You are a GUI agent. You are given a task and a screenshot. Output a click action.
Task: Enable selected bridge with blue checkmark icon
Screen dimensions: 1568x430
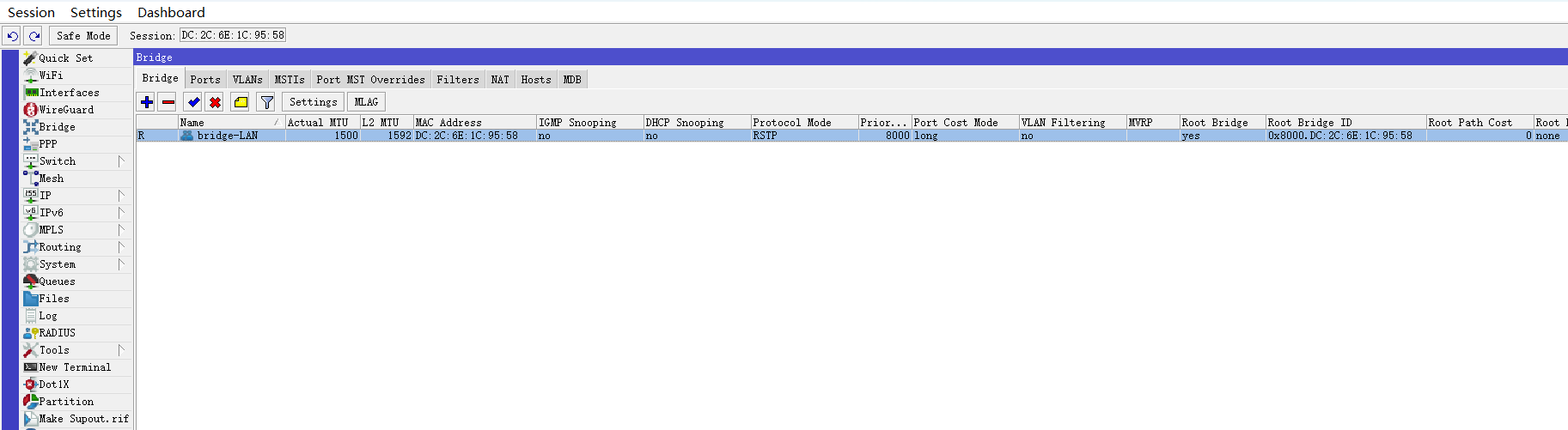pyautogui.click(x=193, y=102)
